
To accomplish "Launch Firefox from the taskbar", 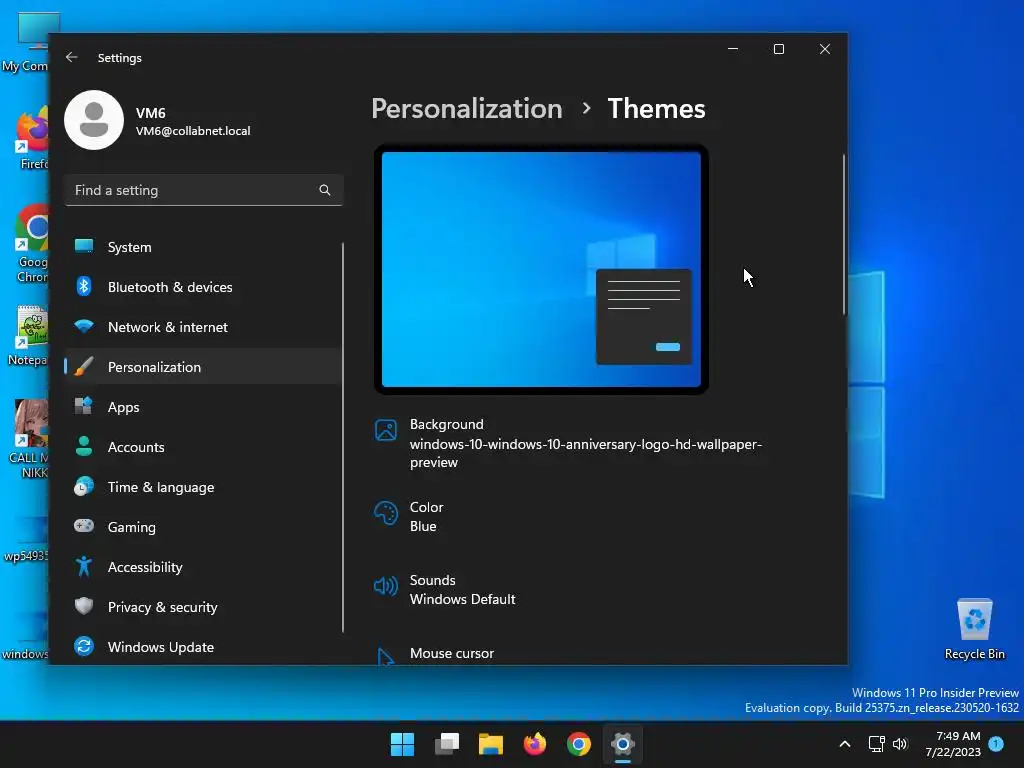I will click(x=535, y=744).
